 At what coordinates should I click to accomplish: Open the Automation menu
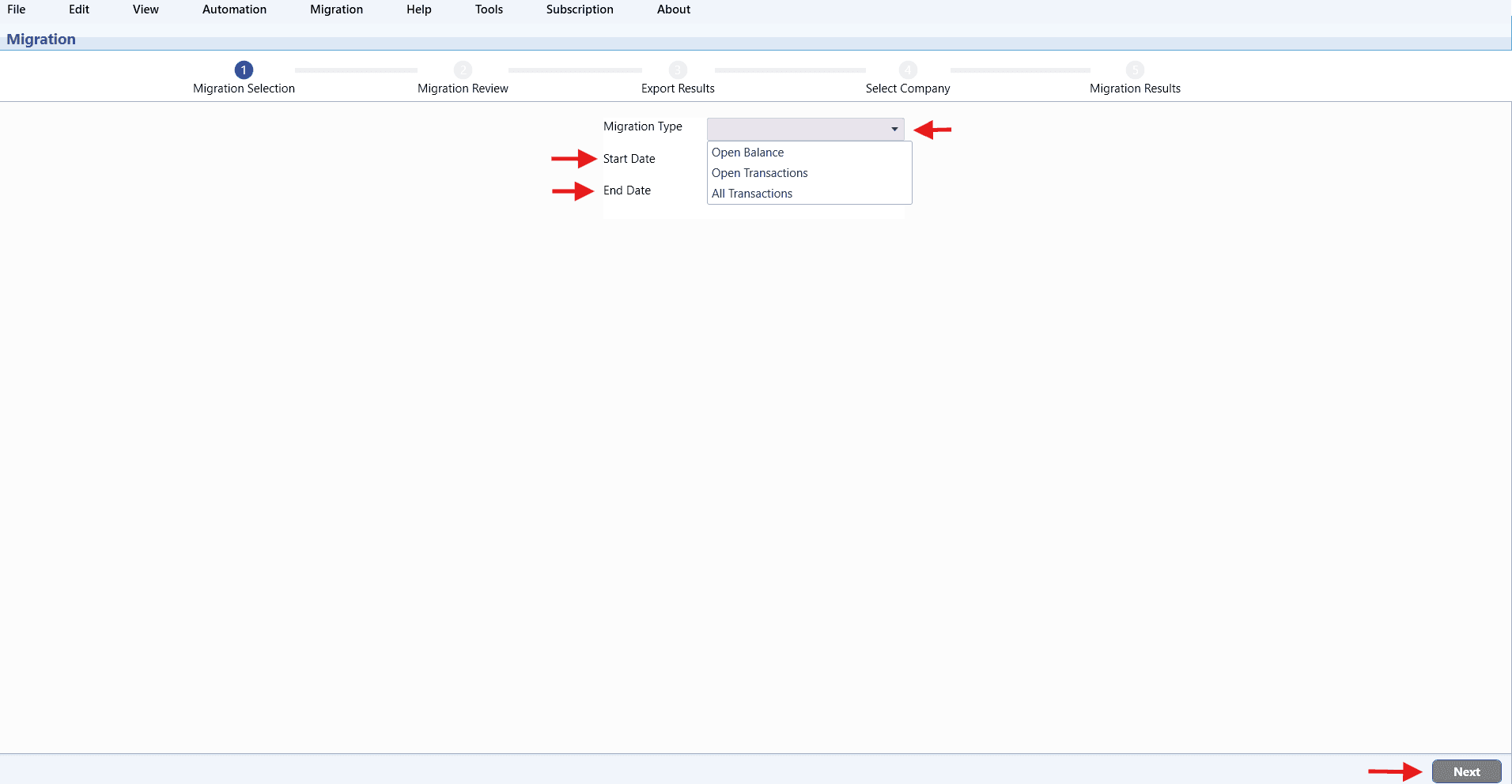[234, 9]
